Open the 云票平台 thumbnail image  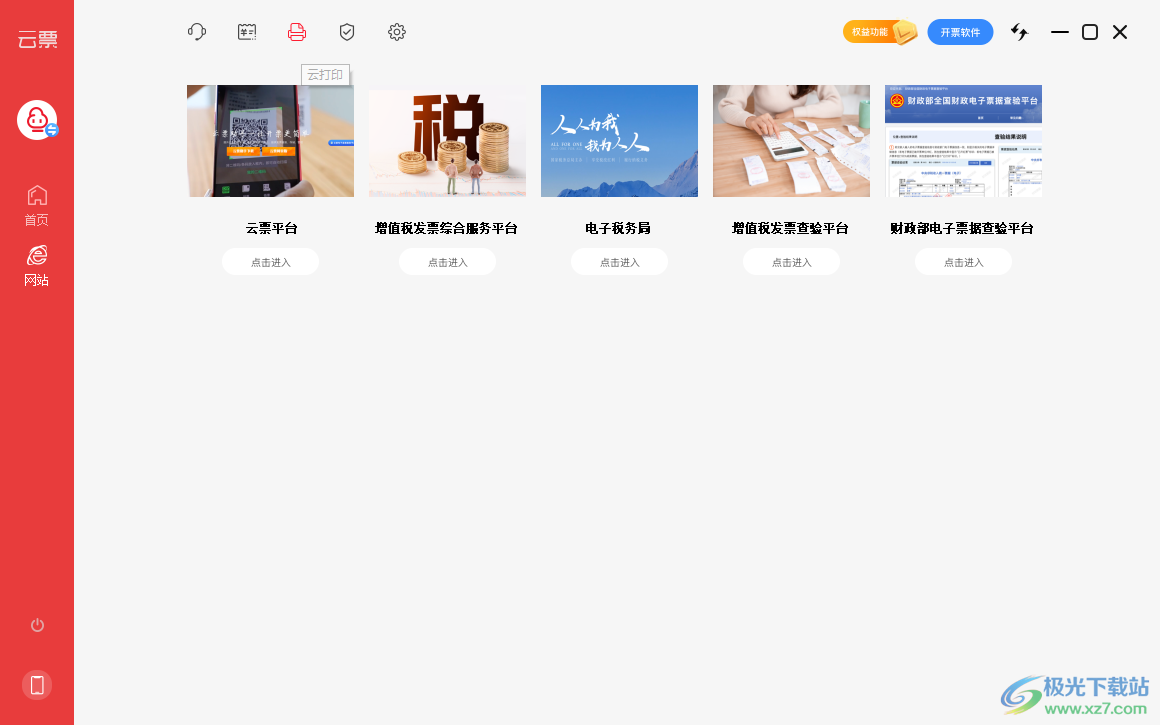tap(270, 141)
